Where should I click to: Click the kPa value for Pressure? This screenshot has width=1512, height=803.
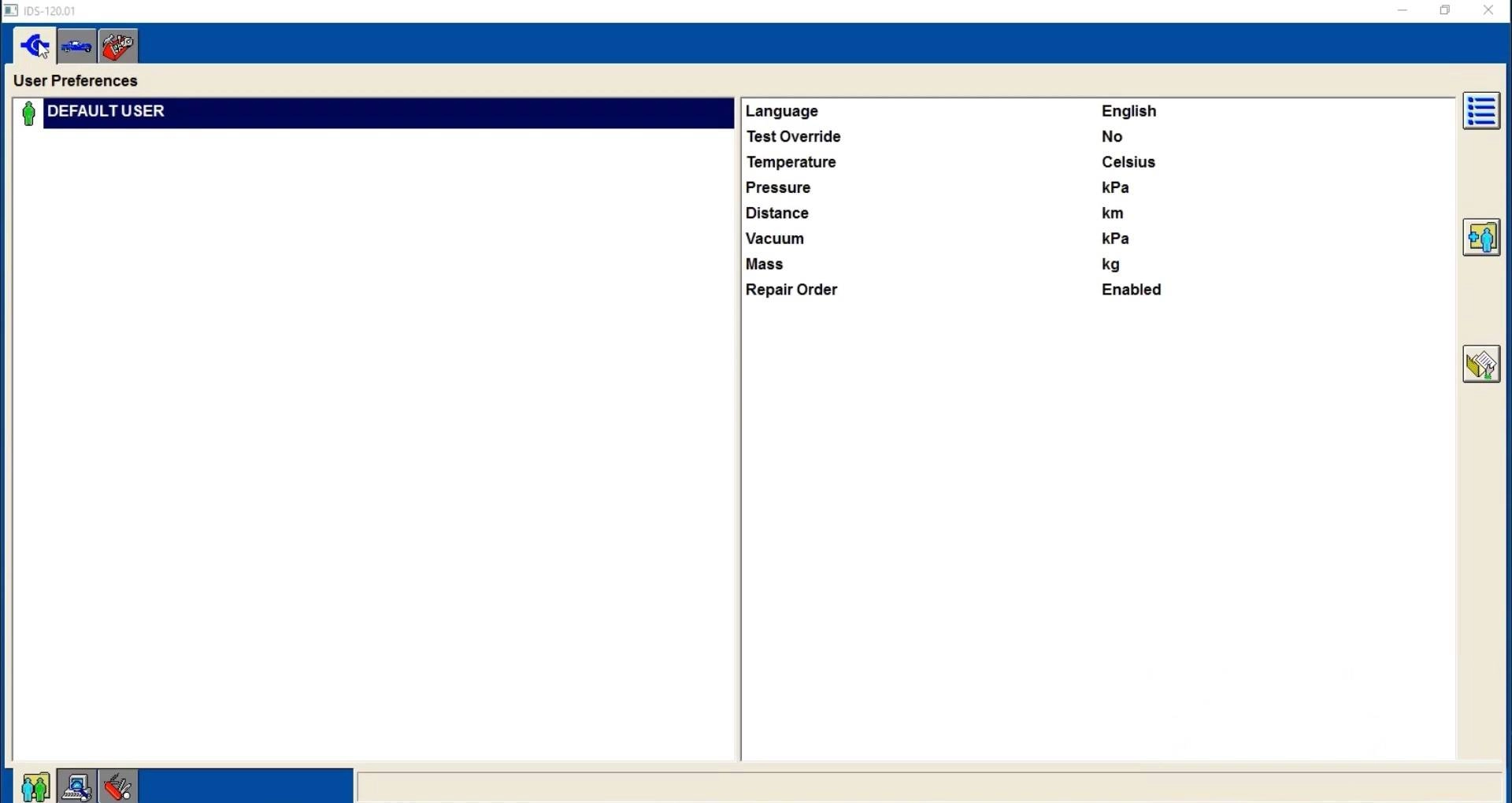click(x=1115, y=187)
